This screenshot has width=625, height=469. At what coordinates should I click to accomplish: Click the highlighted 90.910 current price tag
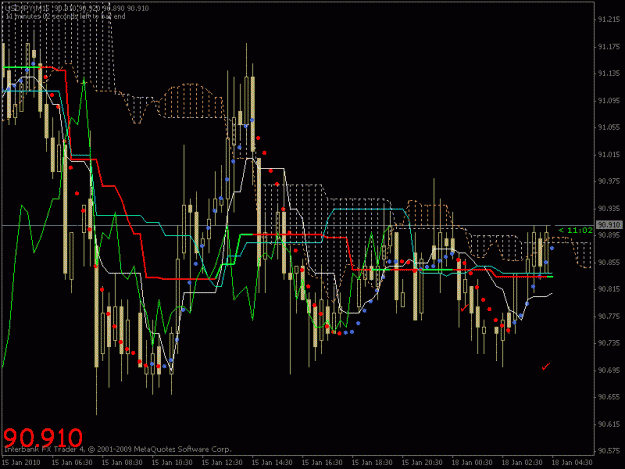(x=609, y=225)
